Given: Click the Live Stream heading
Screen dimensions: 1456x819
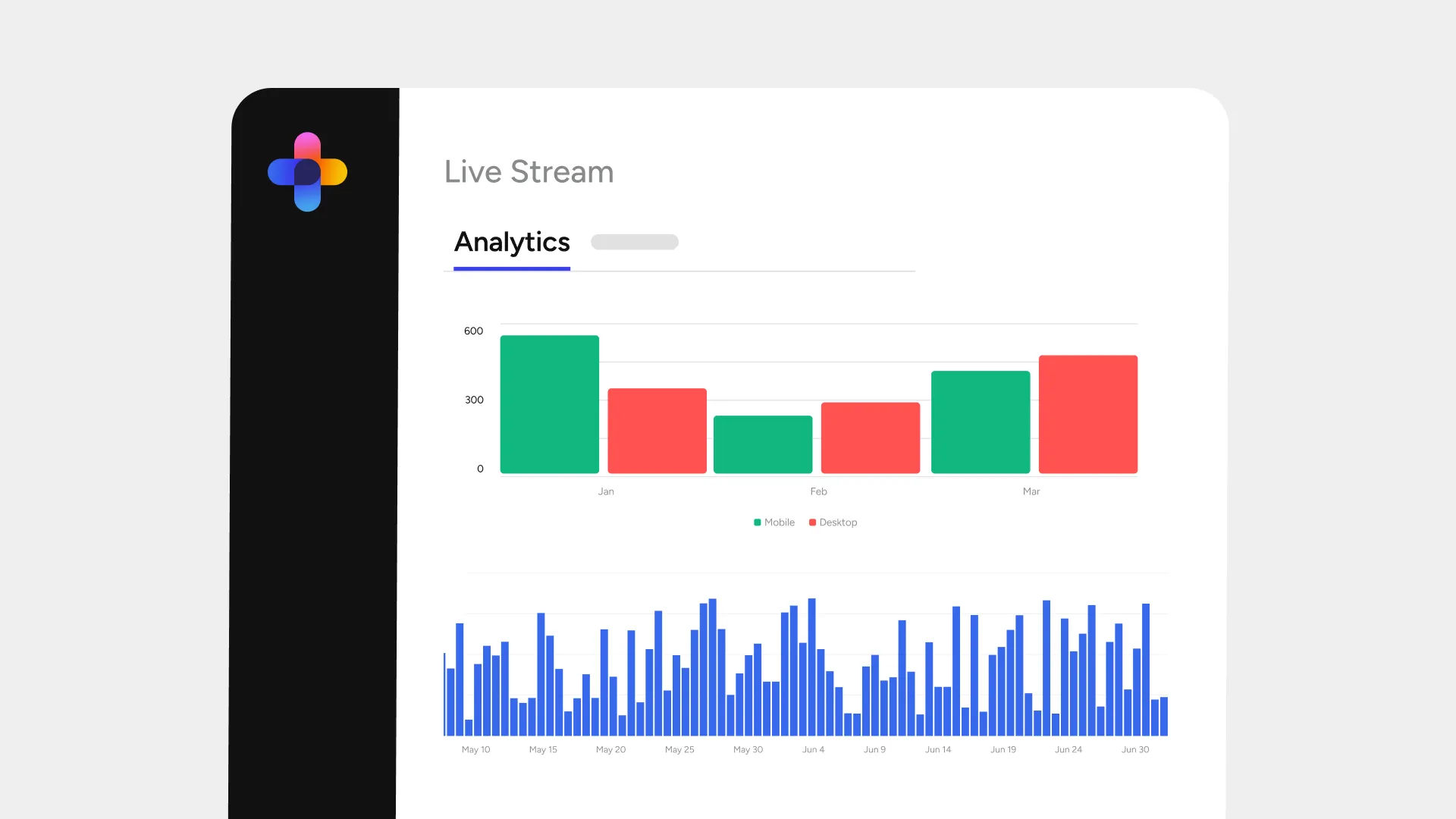Looking at the screenshot, I should (529, 172).
